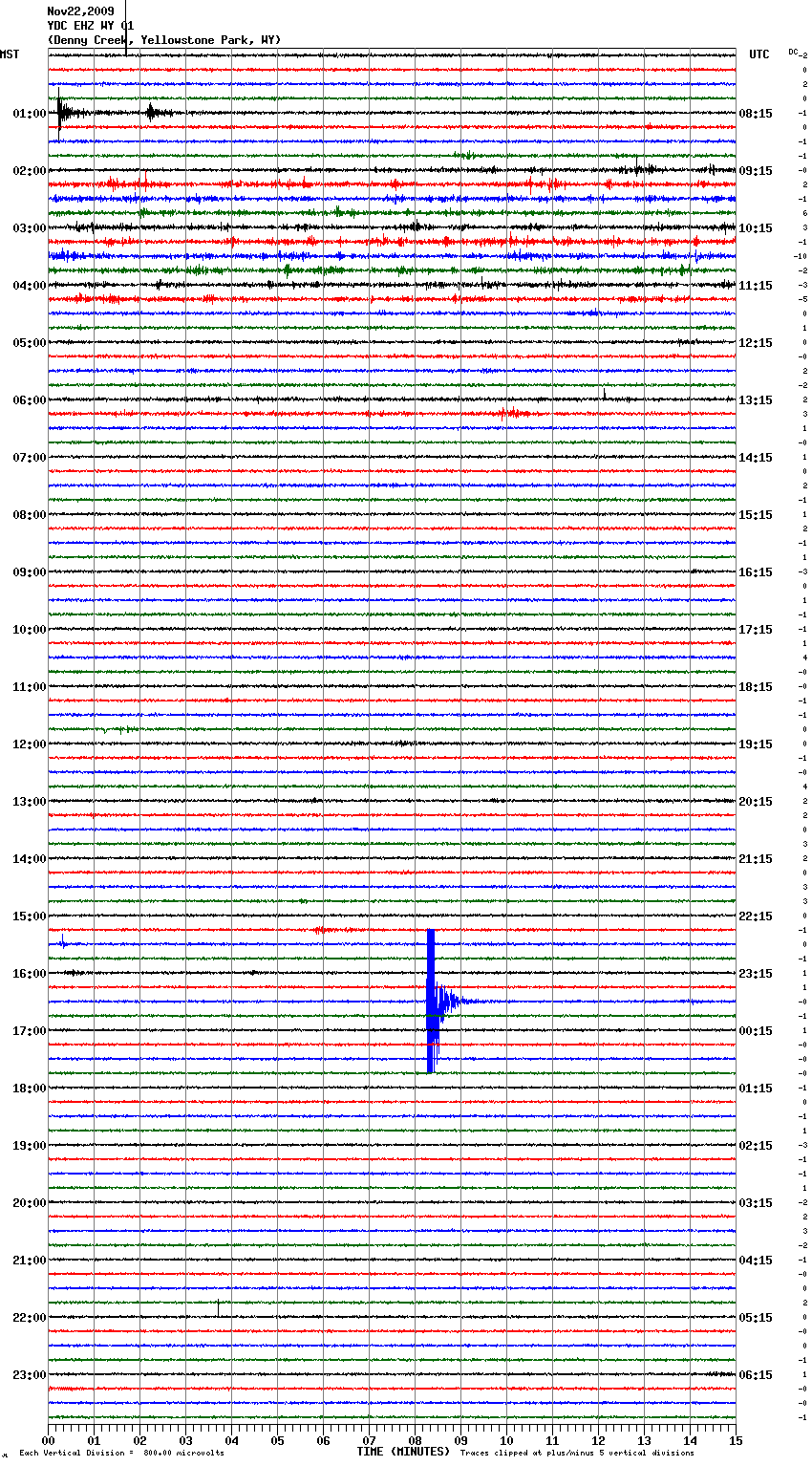This screenshot has height=1466, width=812.
Task: Click the 12:00 MST time label
Action: pos(29,744)
